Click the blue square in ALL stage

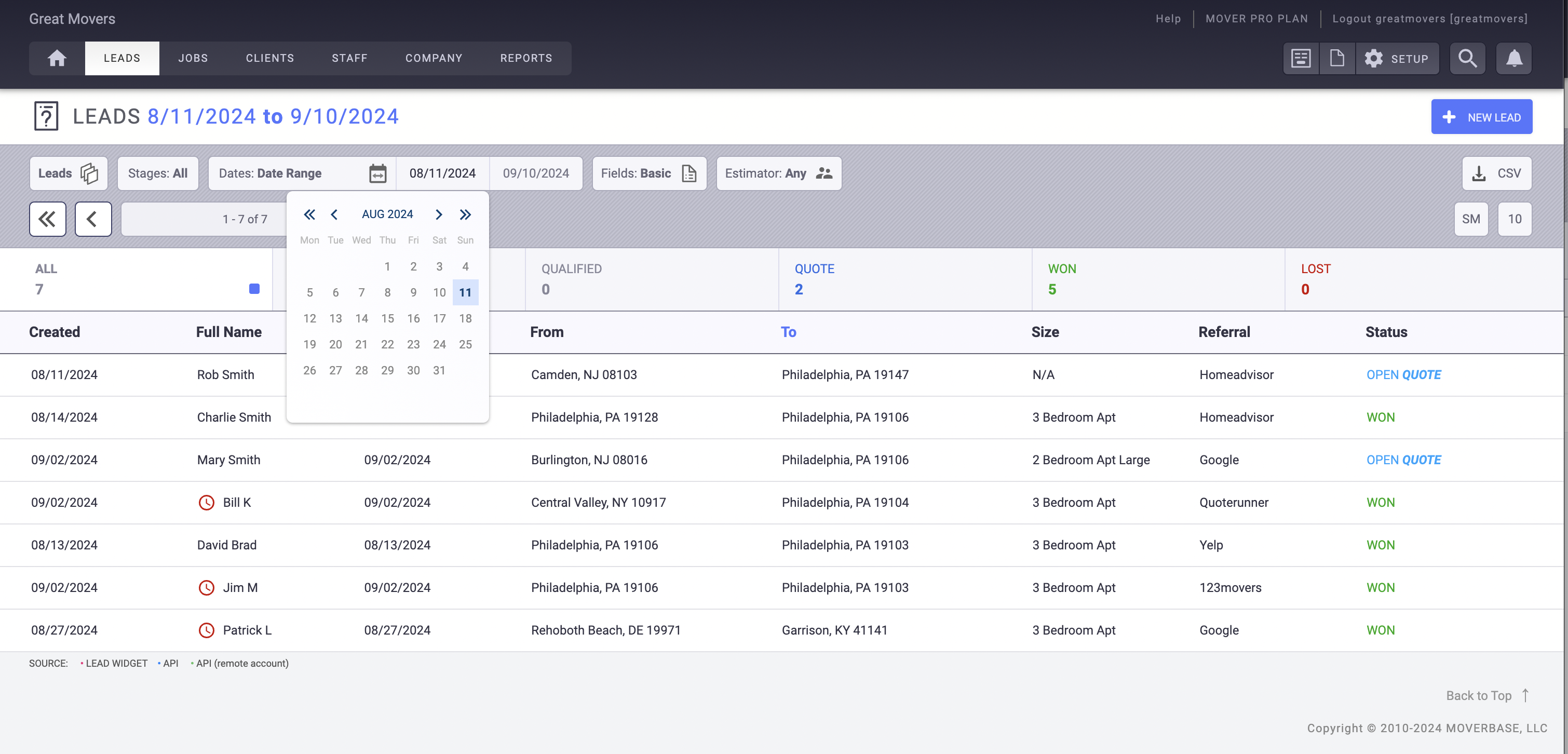pyautogui.click(x=254, y=288)
